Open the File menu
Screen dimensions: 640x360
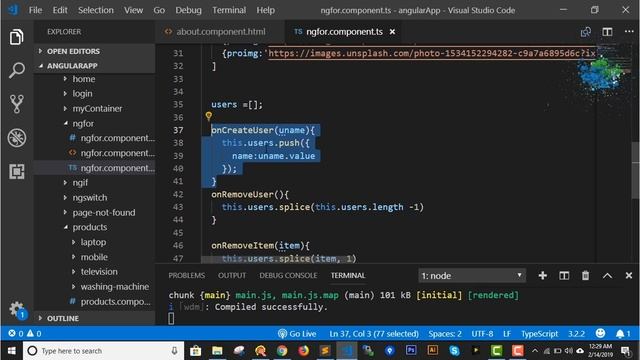[35, 10]
